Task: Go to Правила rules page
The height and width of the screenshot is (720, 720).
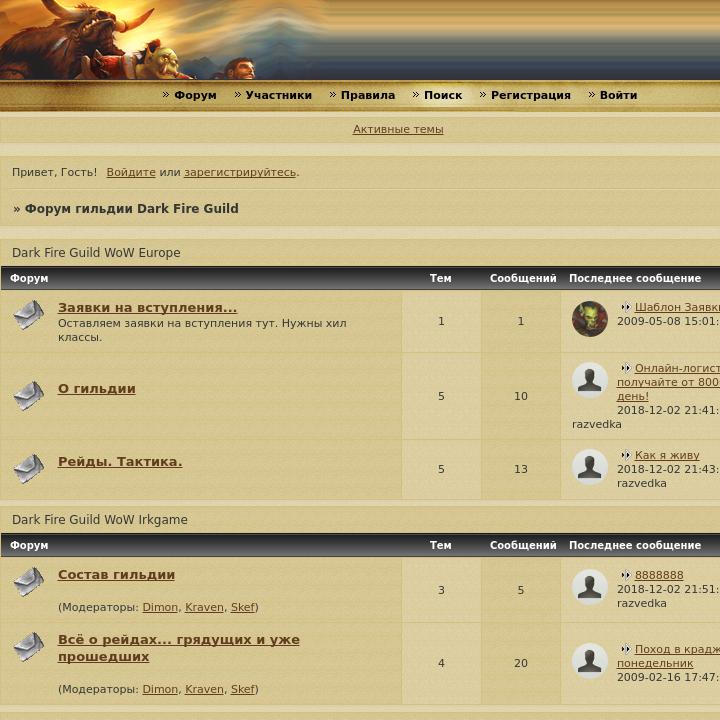Action: (x=368, y=95)
